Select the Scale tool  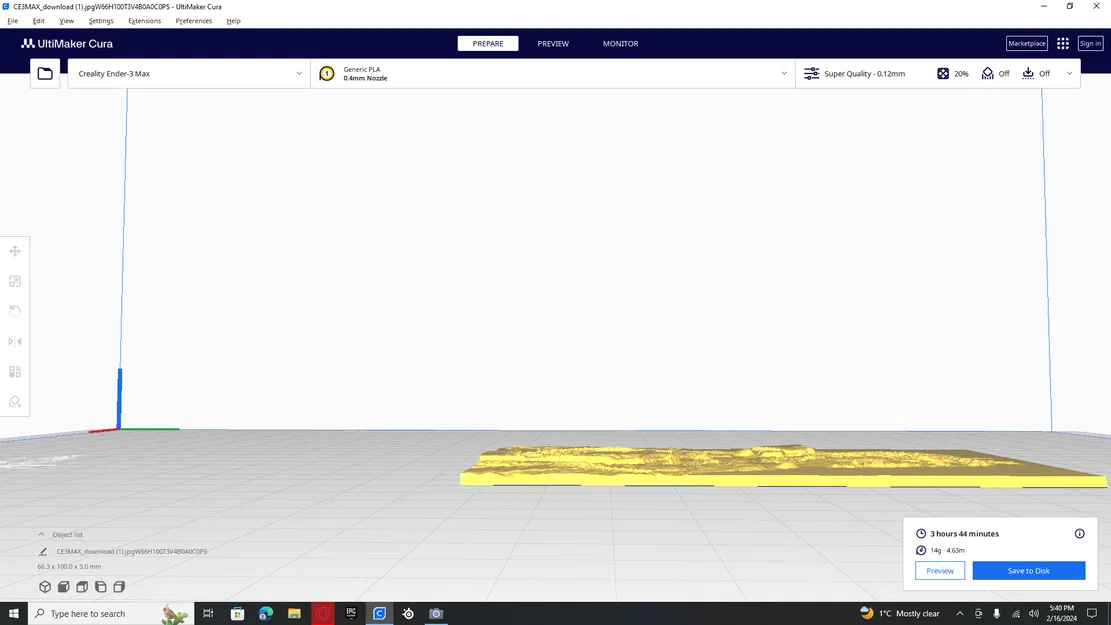point(15,281)
